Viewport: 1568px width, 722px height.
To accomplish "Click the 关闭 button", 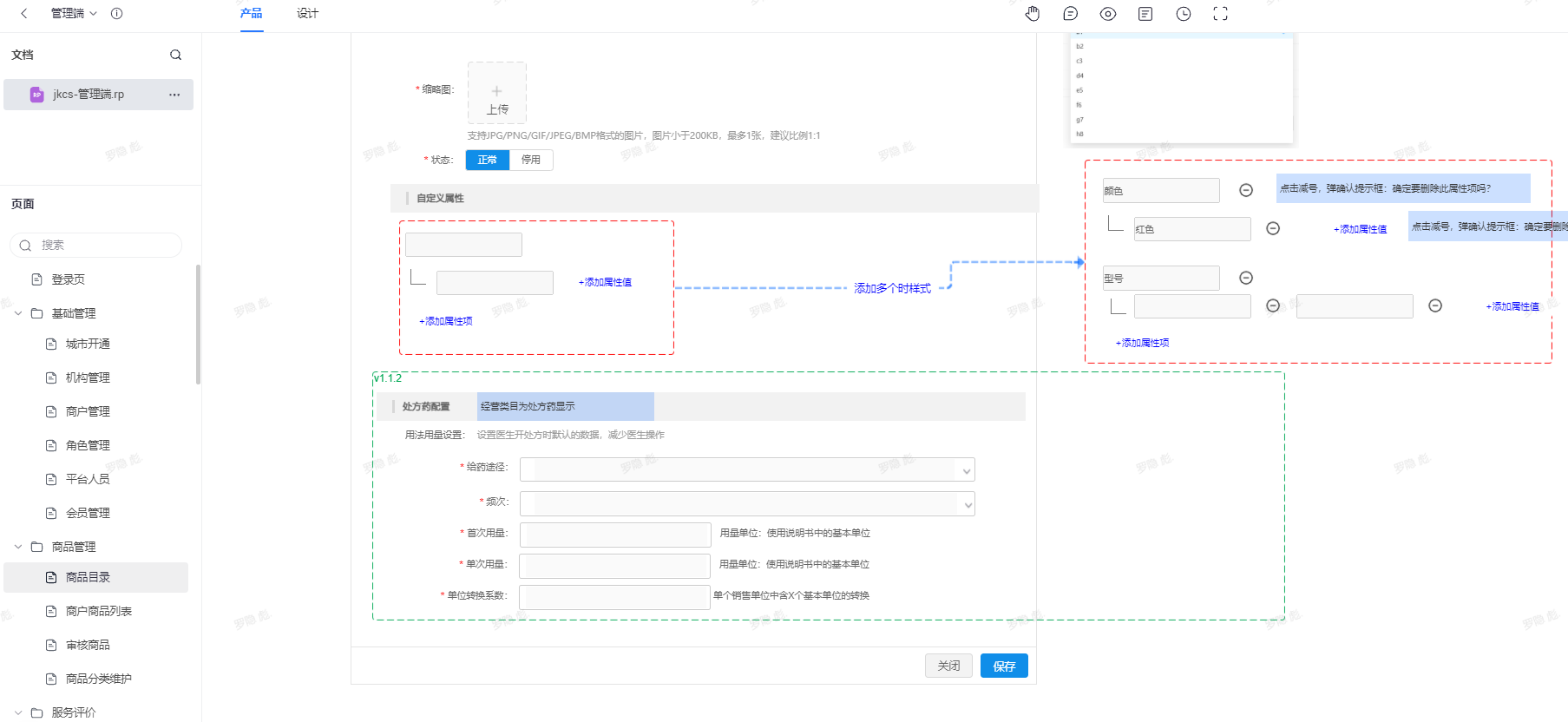I will click(x=948, y=666).
